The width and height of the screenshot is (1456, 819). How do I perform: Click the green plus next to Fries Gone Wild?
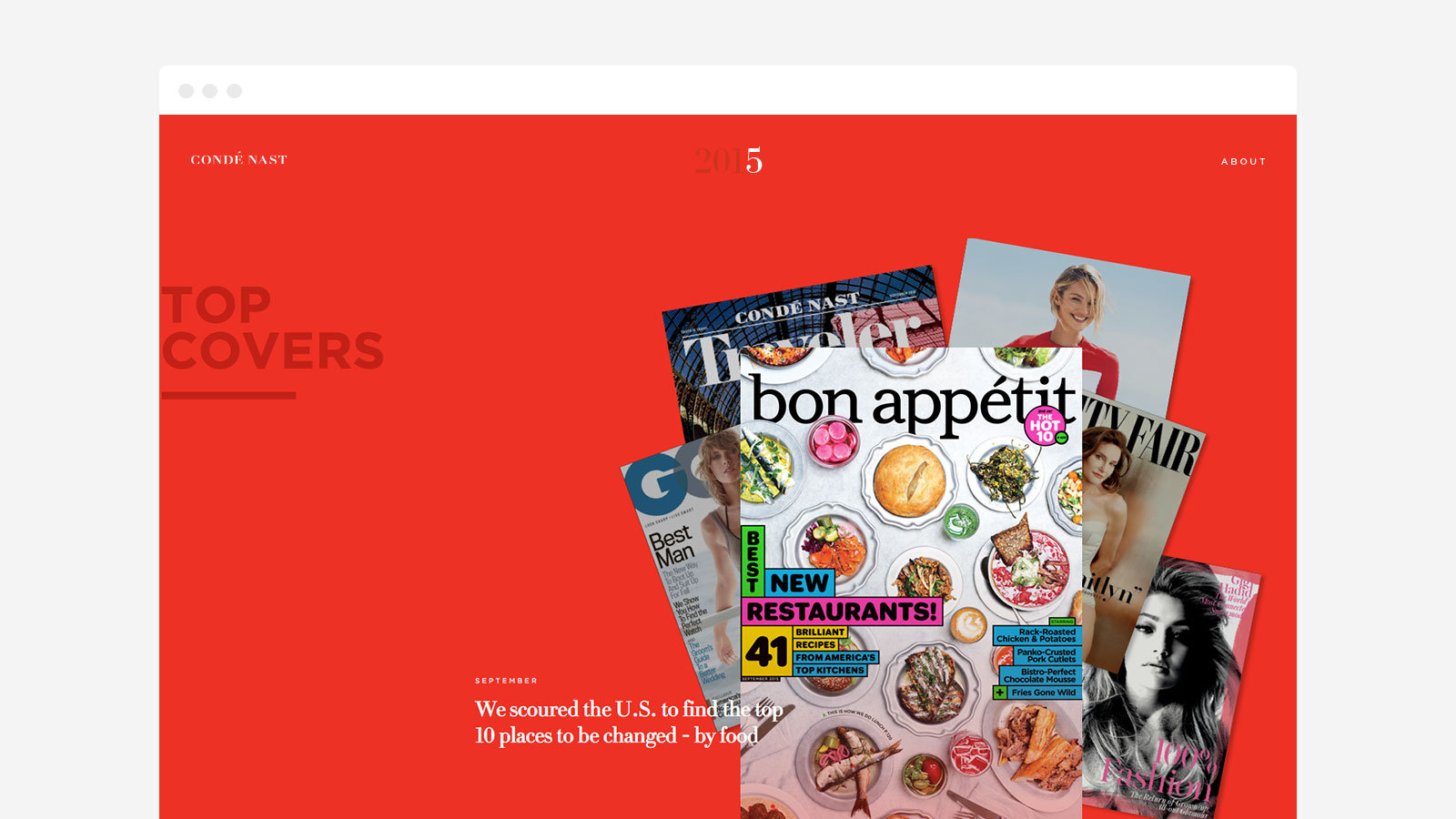pyautogui.click(x=1000, y=693)
